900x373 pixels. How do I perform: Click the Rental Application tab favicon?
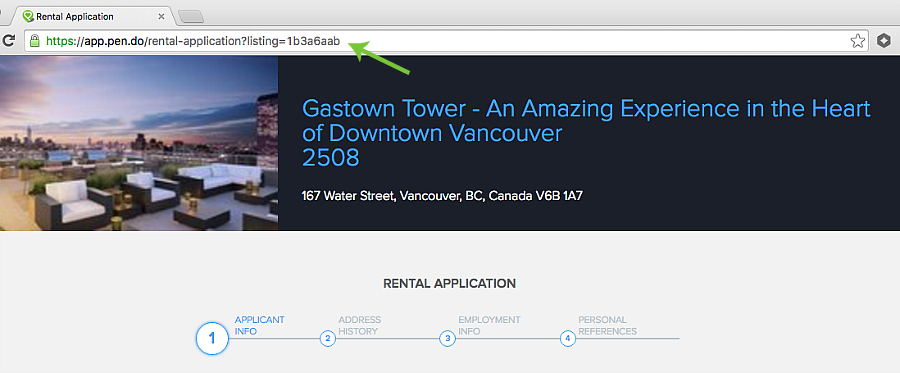[28, 17]
